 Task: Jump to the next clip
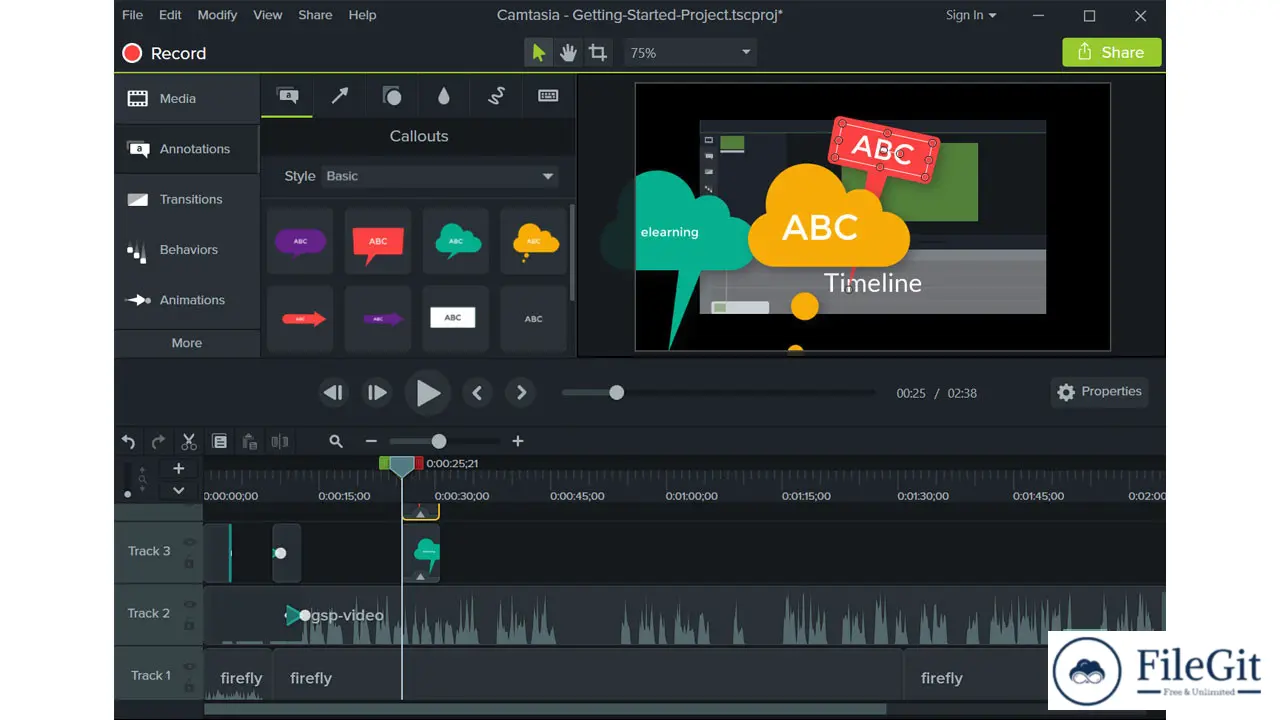(x=521, y=393)
